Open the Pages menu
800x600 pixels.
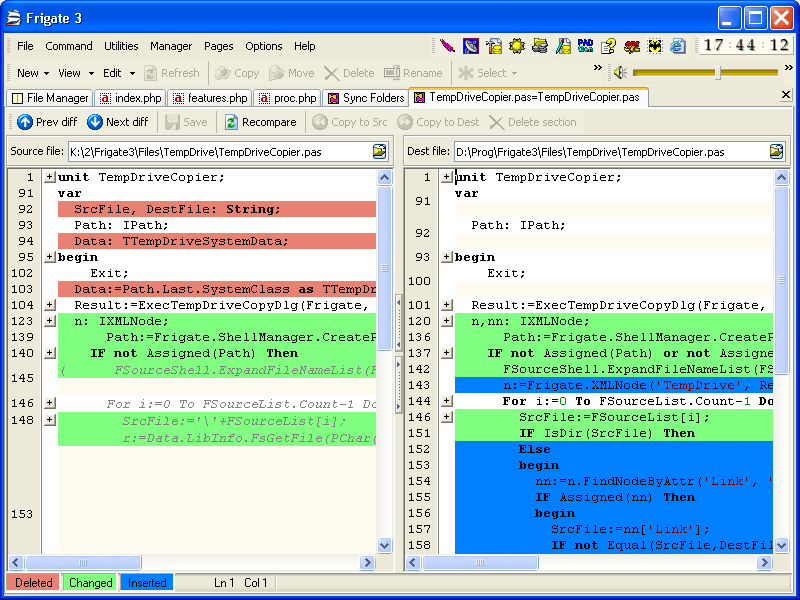[218, 46]
